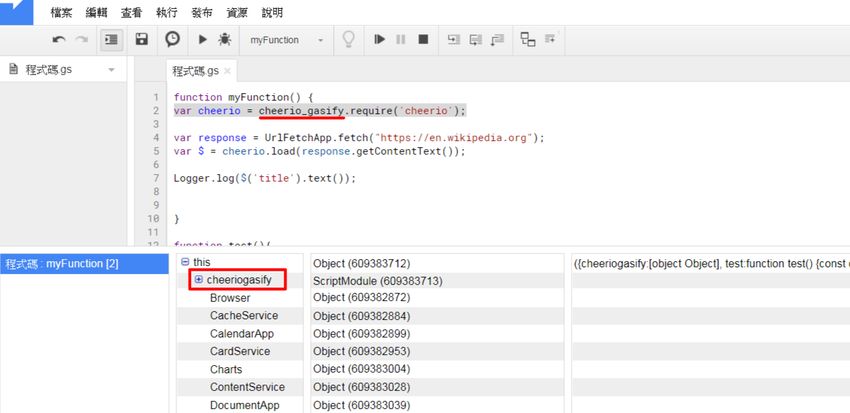This screenshot has height=413, width=850.
Task: Open the dropdown arrow beside sidebar 程式碼.gs
Action: pyautogui.click(x=111, y=70)
